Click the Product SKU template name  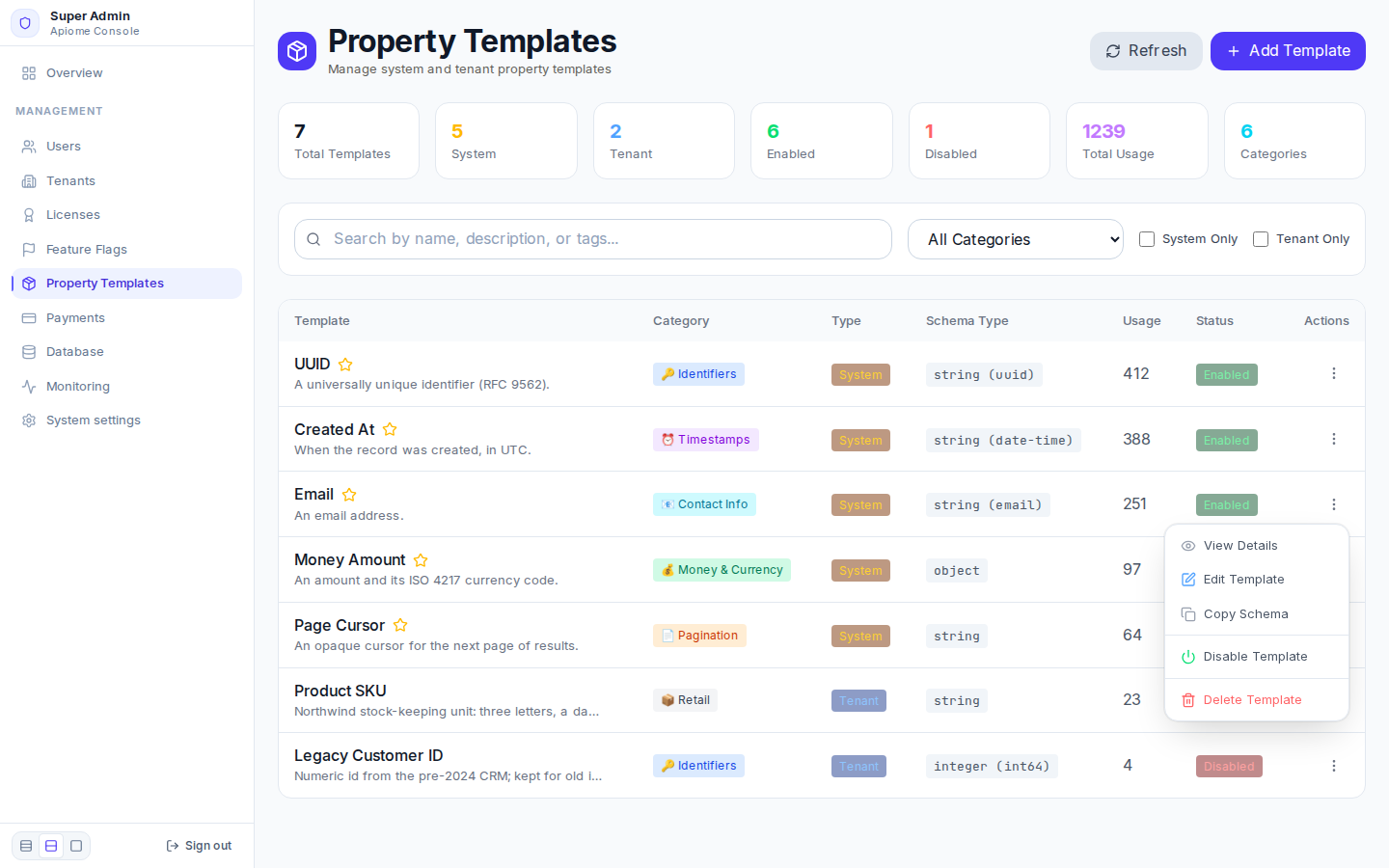coord(340,691)
